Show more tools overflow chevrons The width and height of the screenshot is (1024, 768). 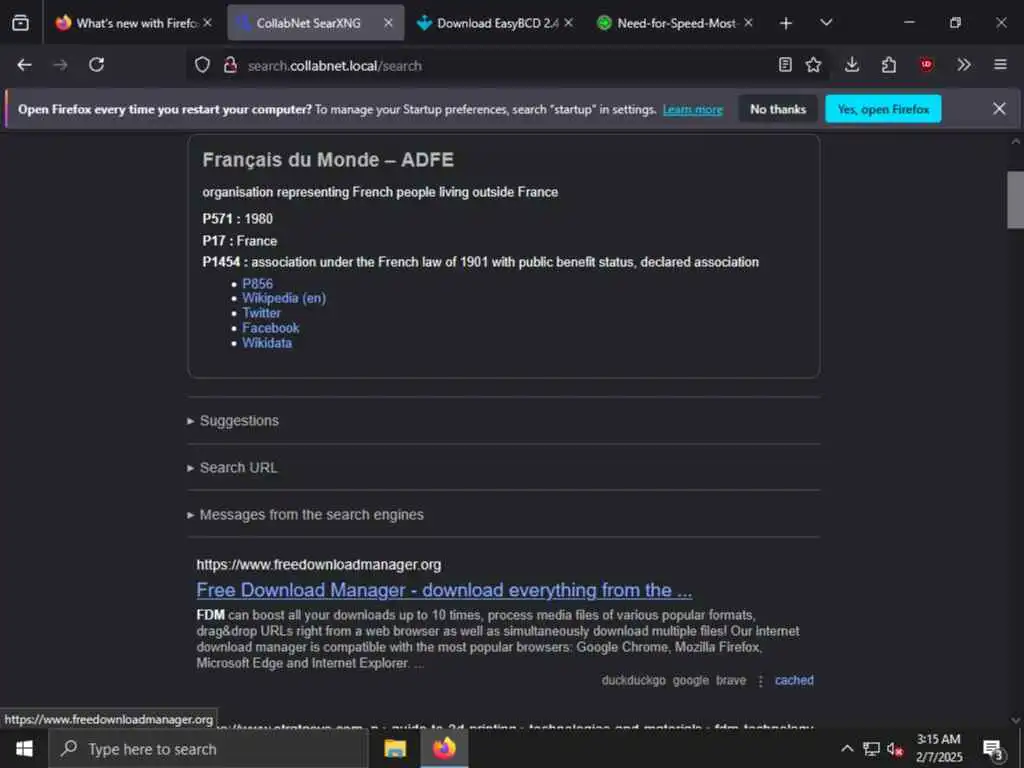tap(963, 65)
